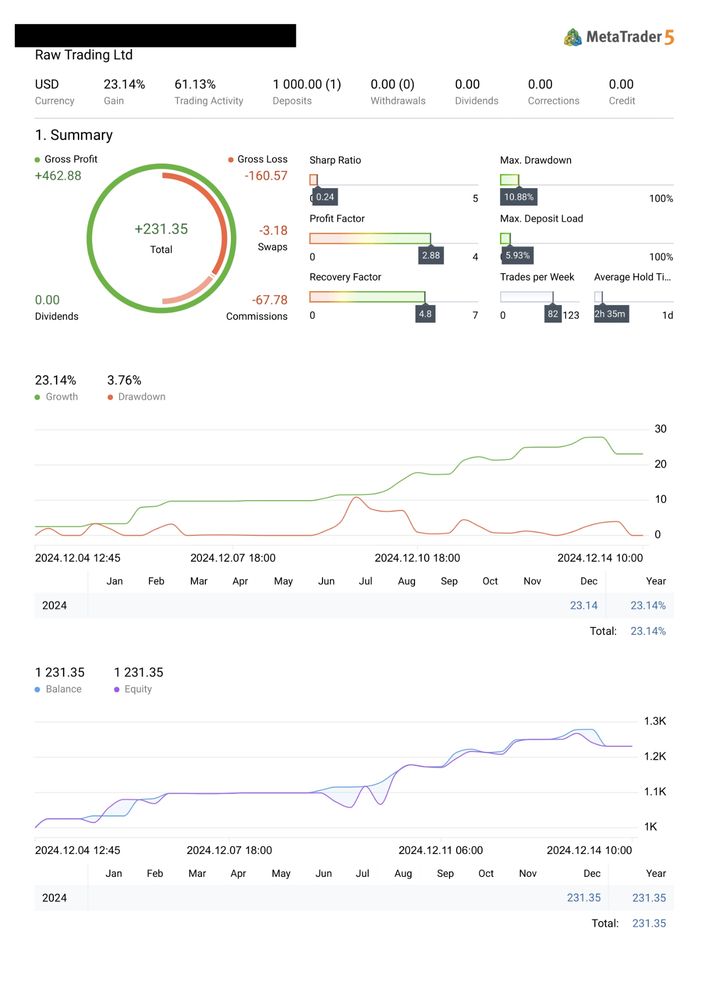Screen dimensions: 701x1000
Task: Select the 2024 row in growth table
Action: (x=54, y=605)
